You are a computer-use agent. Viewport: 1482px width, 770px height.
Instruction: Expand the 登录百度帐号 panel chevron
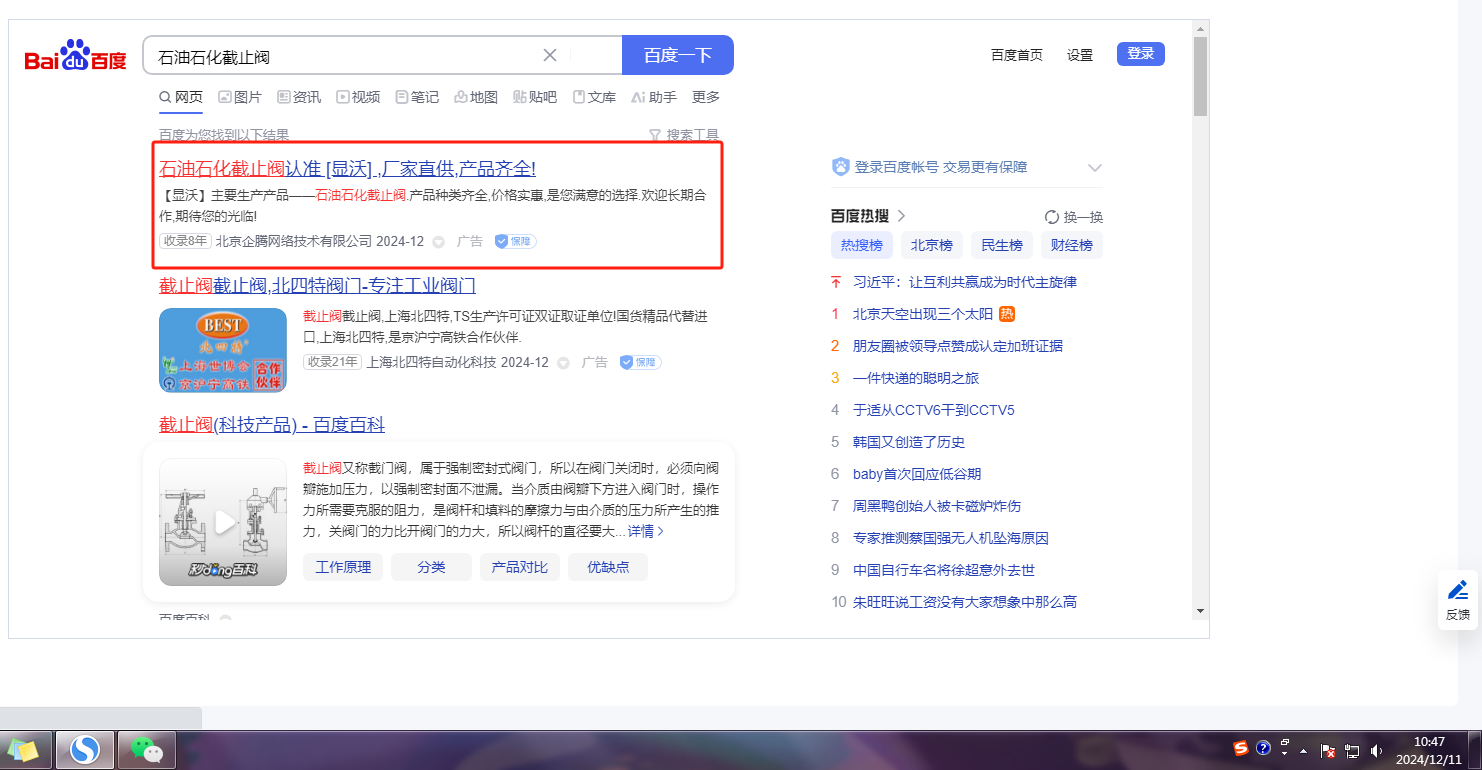[1094, 168]
